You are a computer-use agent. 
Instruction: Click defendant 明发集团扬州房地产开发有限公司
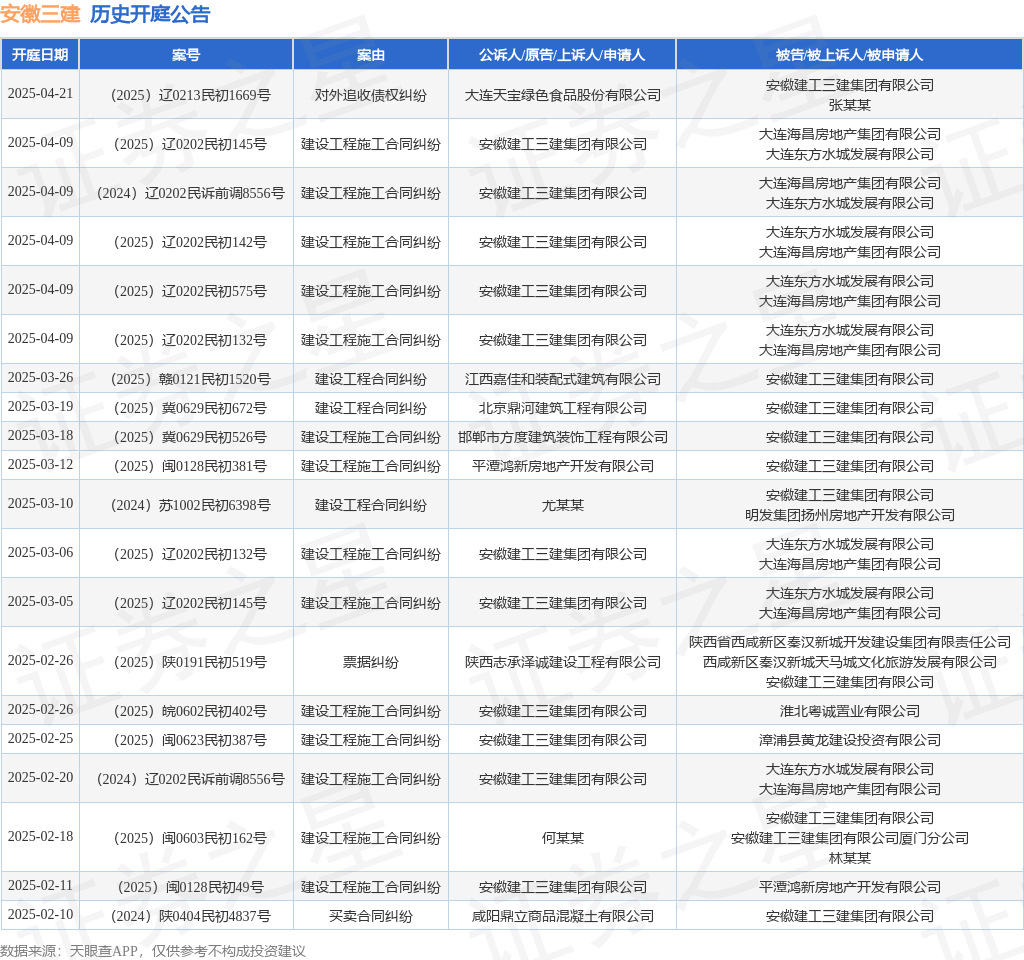point(849,515)
